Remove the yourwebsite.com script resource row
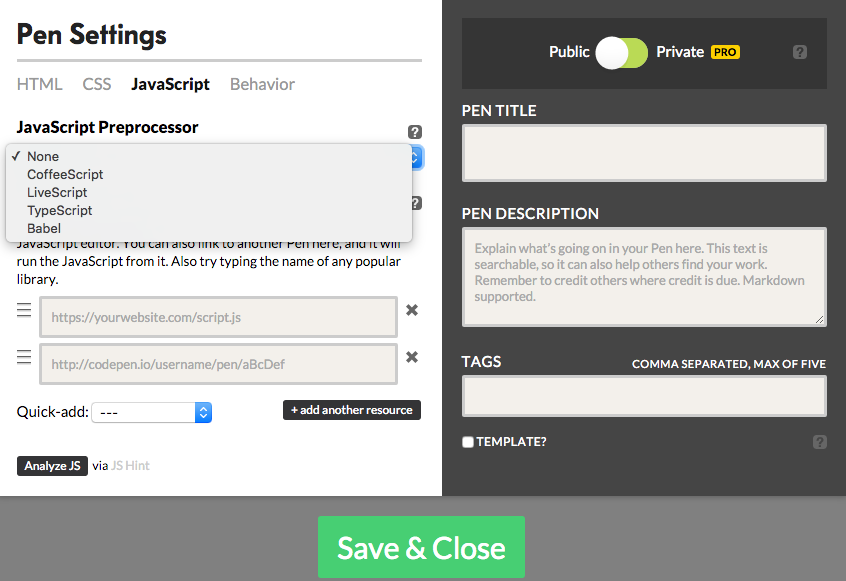Viewport: 846px width, 581px height. tap(412, 310)
